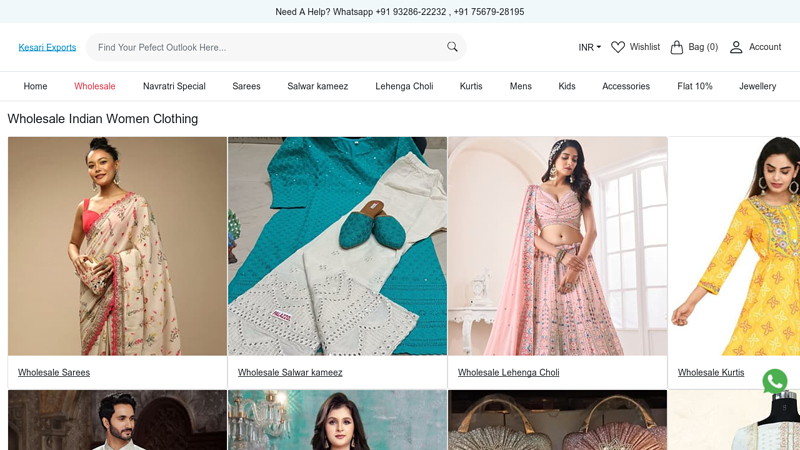Click the Account text link

pyautogui.click(x=765, y=47)
